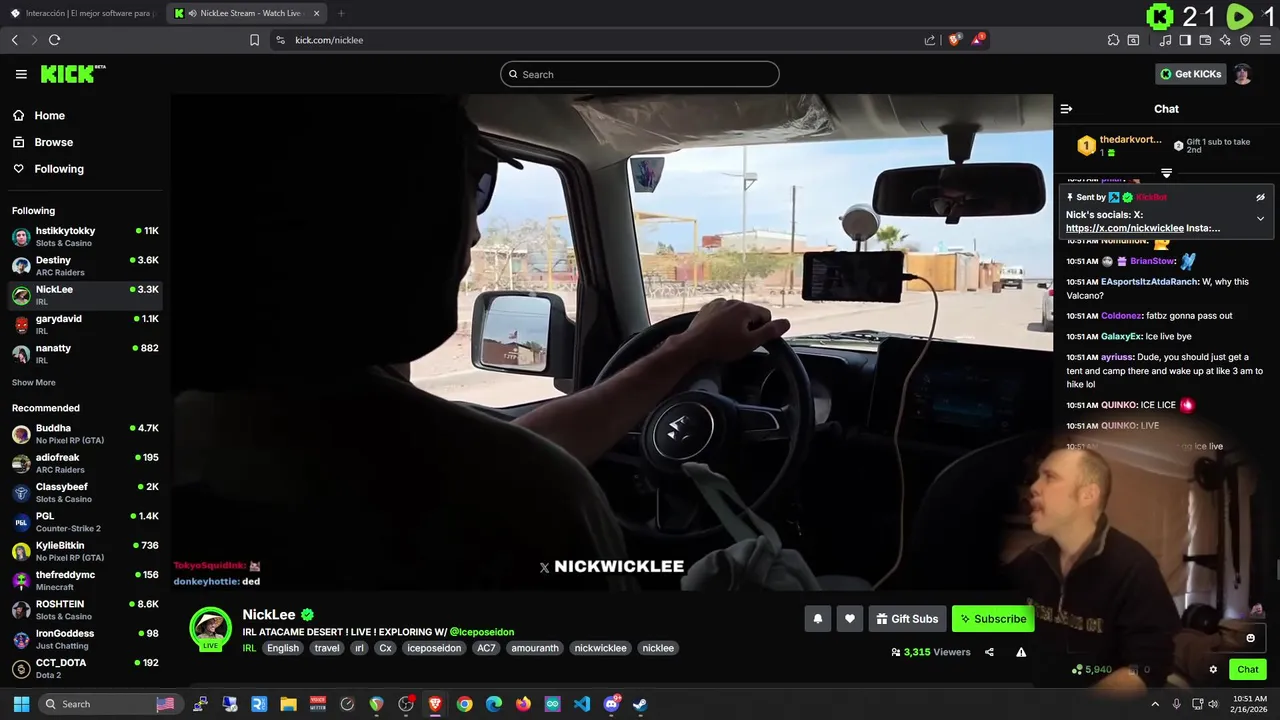
Task: Open @Iceposeidon mention link
Action: click(x=481, y=632)
